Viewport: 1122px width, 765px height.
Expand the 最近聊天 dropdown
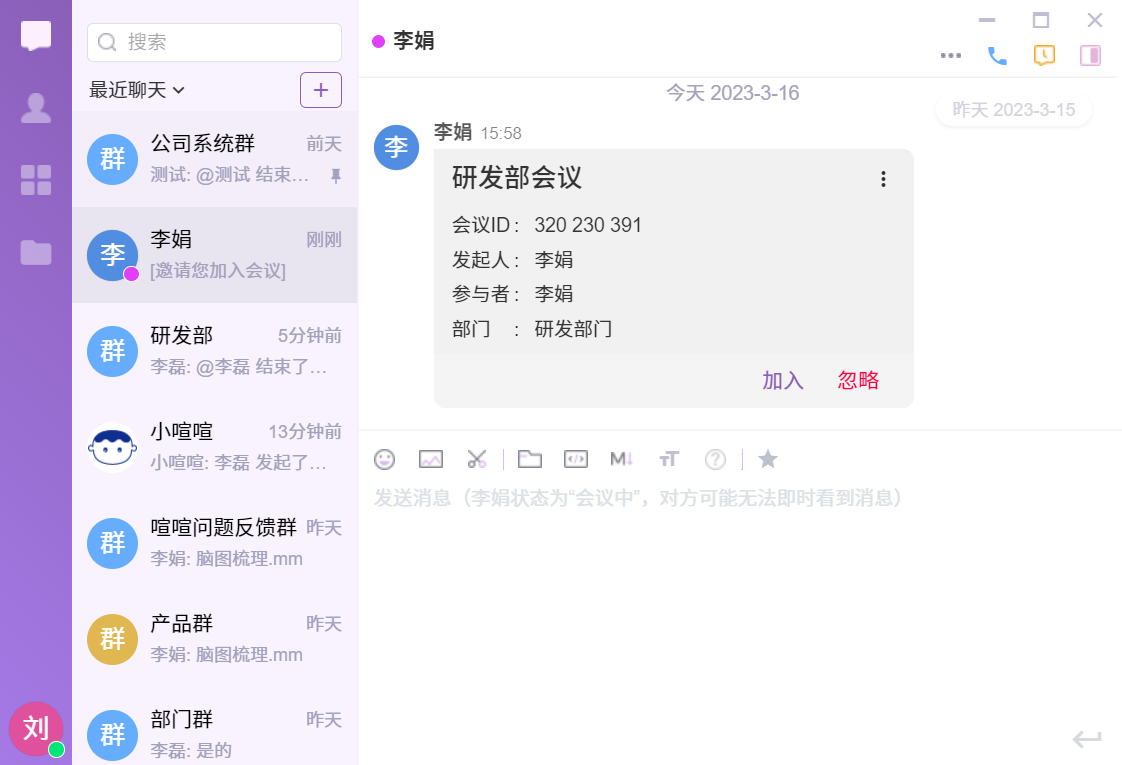137,90
